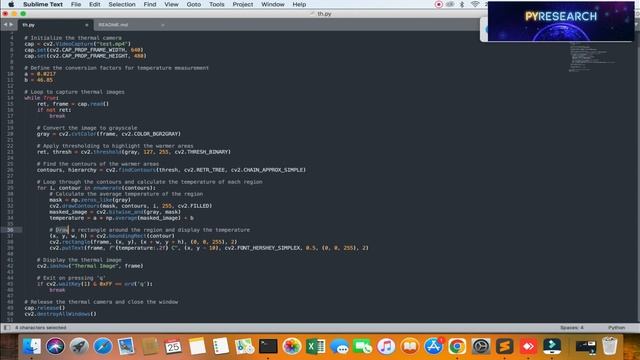640x360 pixels.
Task: Open the Window menu
Action: pos(273,4)
